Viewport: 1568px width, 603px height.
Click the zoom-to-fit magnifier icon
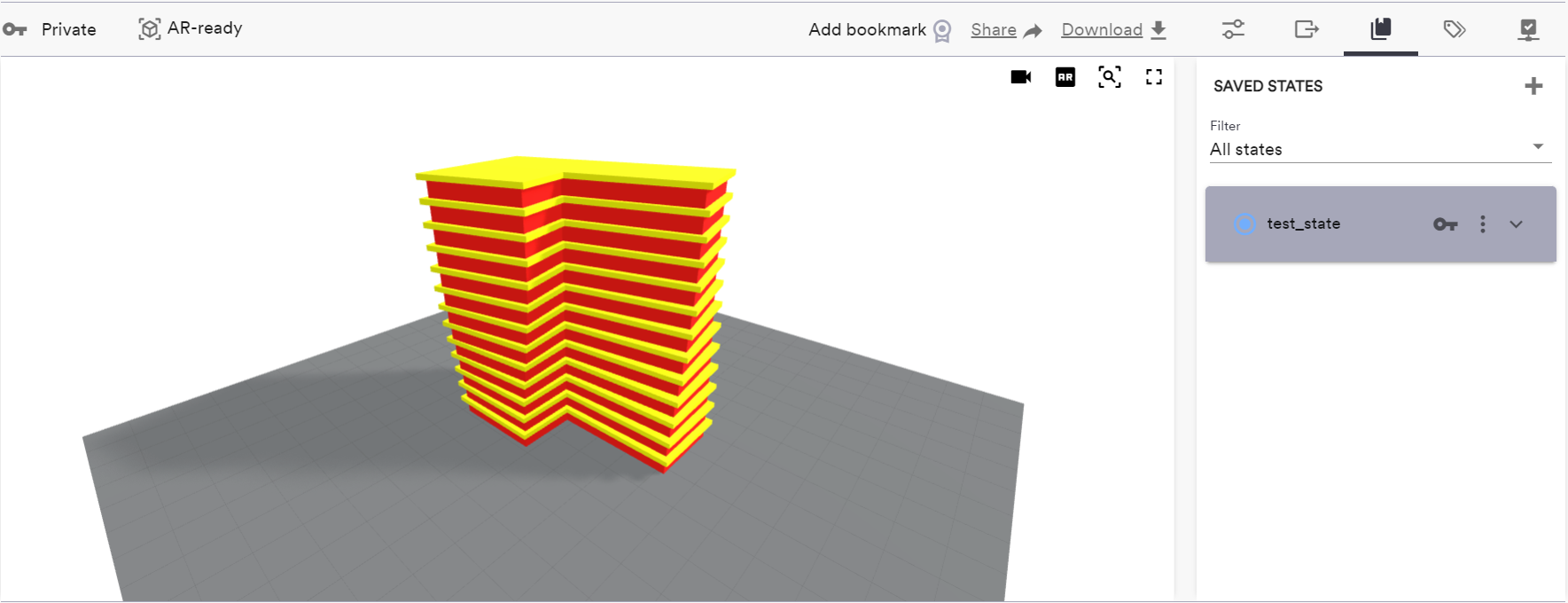point(1109,77)
